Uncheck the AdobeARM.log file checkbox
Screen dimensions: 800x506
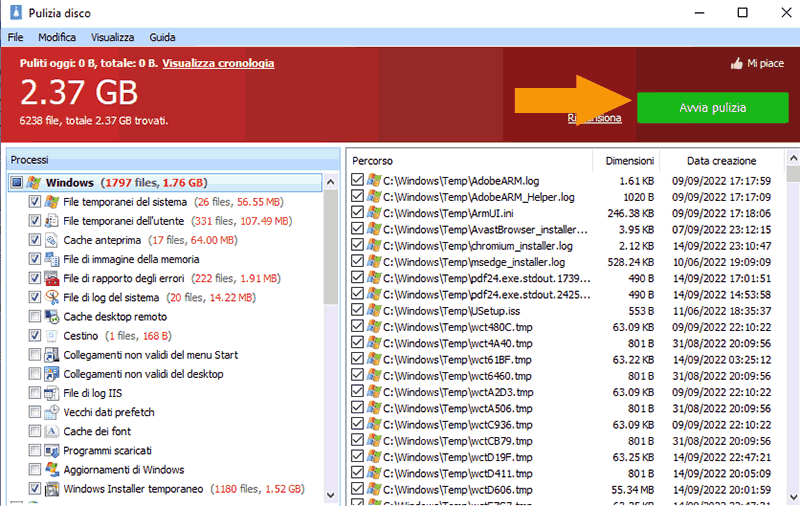point(358,181)
